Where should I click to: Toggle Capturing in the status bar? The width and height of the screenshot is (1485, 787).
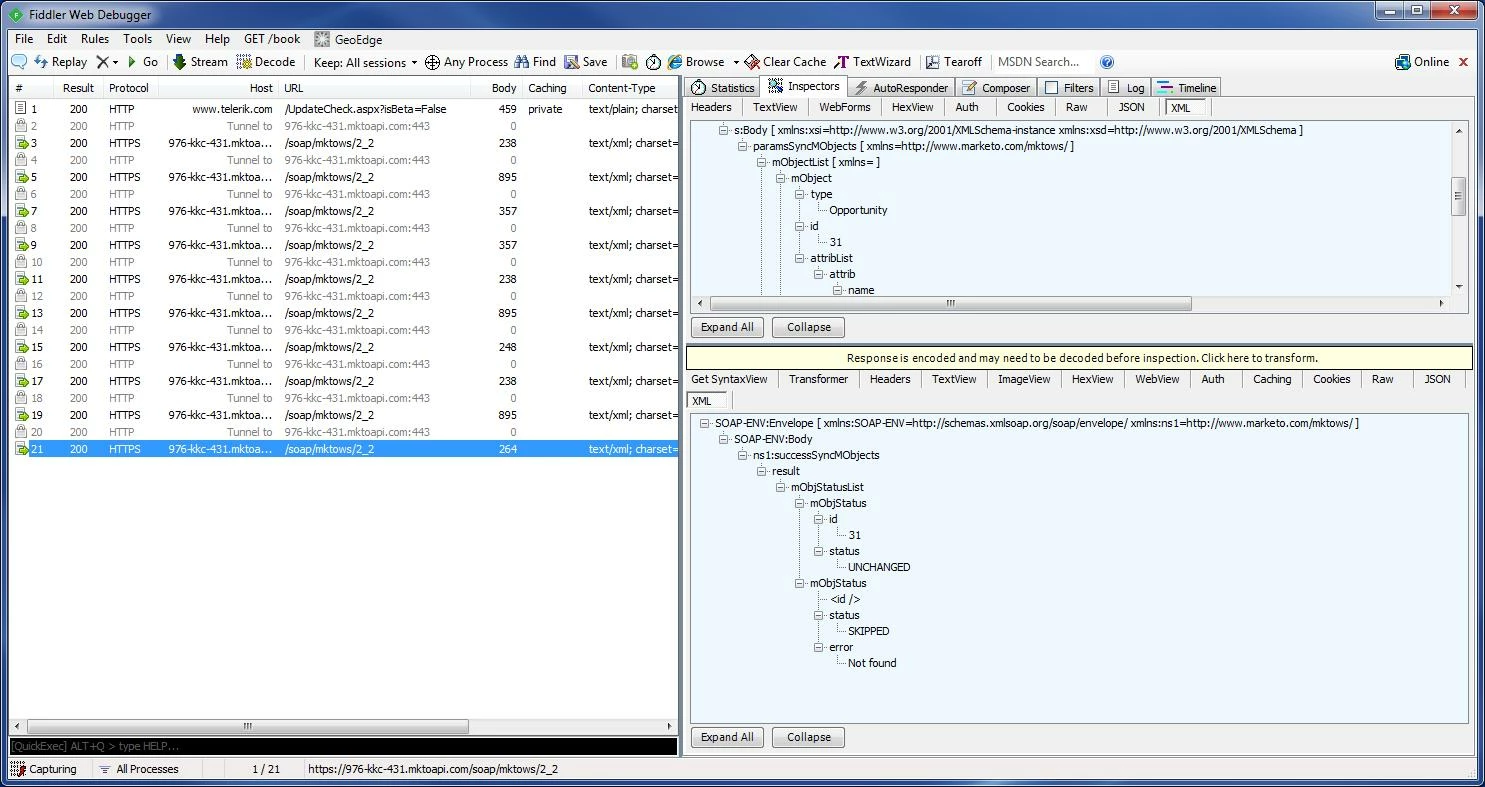click(x=44, y=769)
